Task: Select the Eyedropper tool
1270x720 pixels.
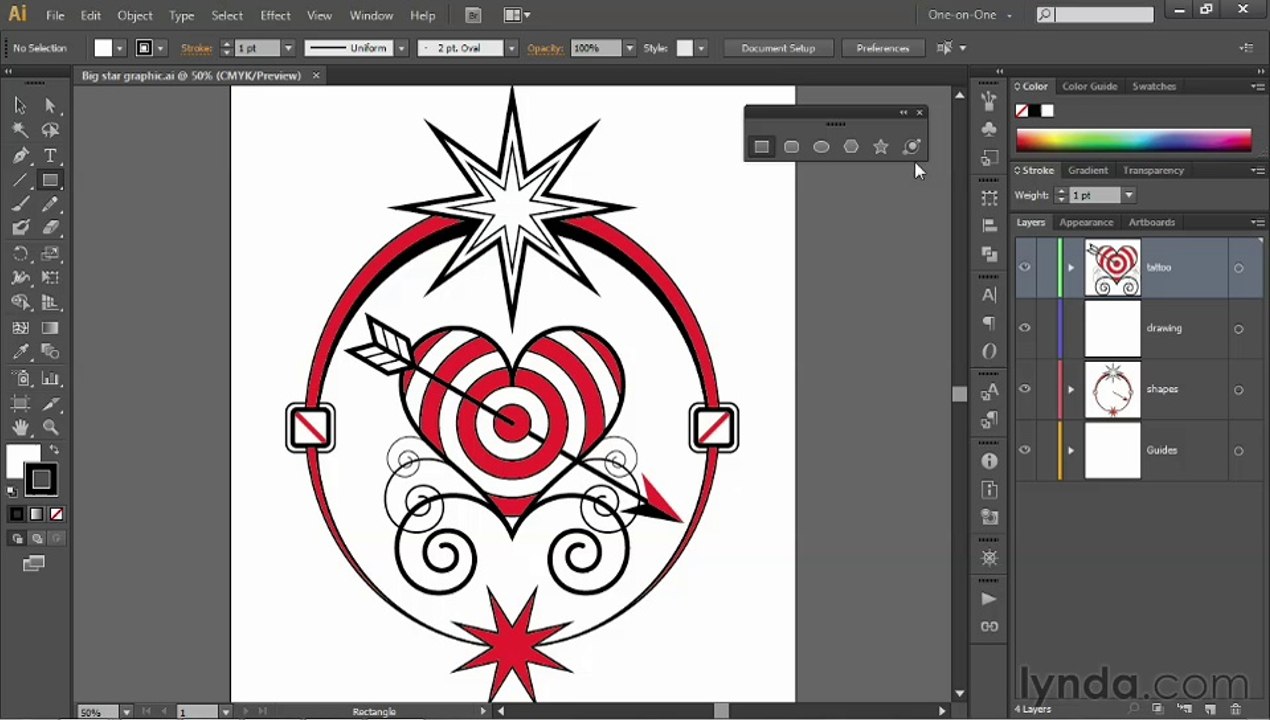Action: (20, 352)
